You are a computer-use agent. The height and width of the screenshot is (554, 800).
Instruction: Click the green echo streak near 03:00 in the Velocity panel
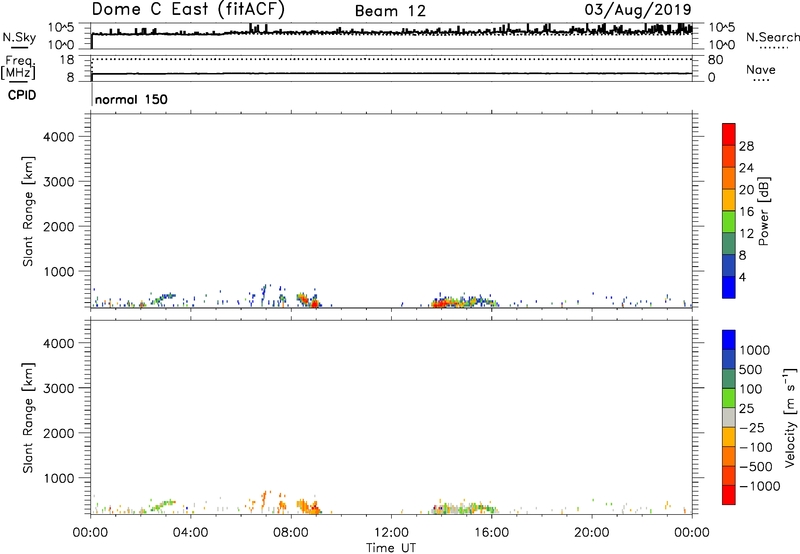(162, 506)
